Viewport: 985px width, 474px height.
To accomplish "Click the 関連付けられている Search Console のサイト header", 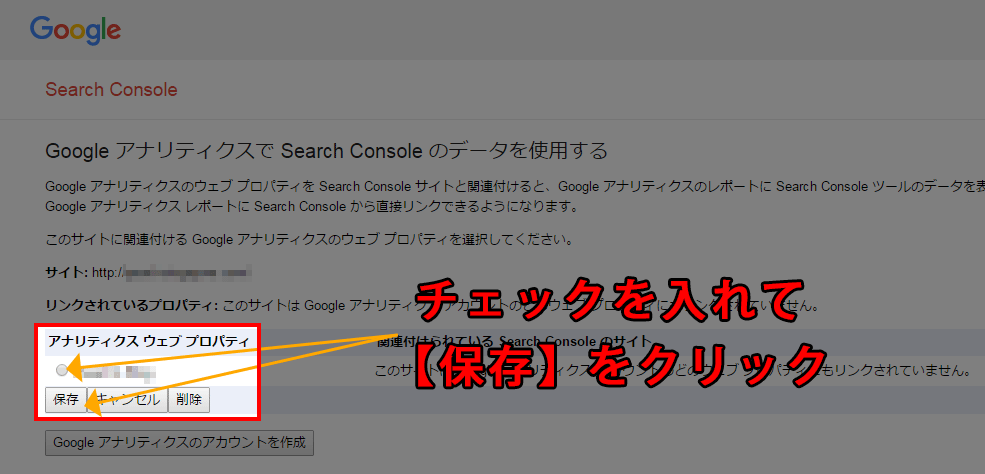I will 515,342.
